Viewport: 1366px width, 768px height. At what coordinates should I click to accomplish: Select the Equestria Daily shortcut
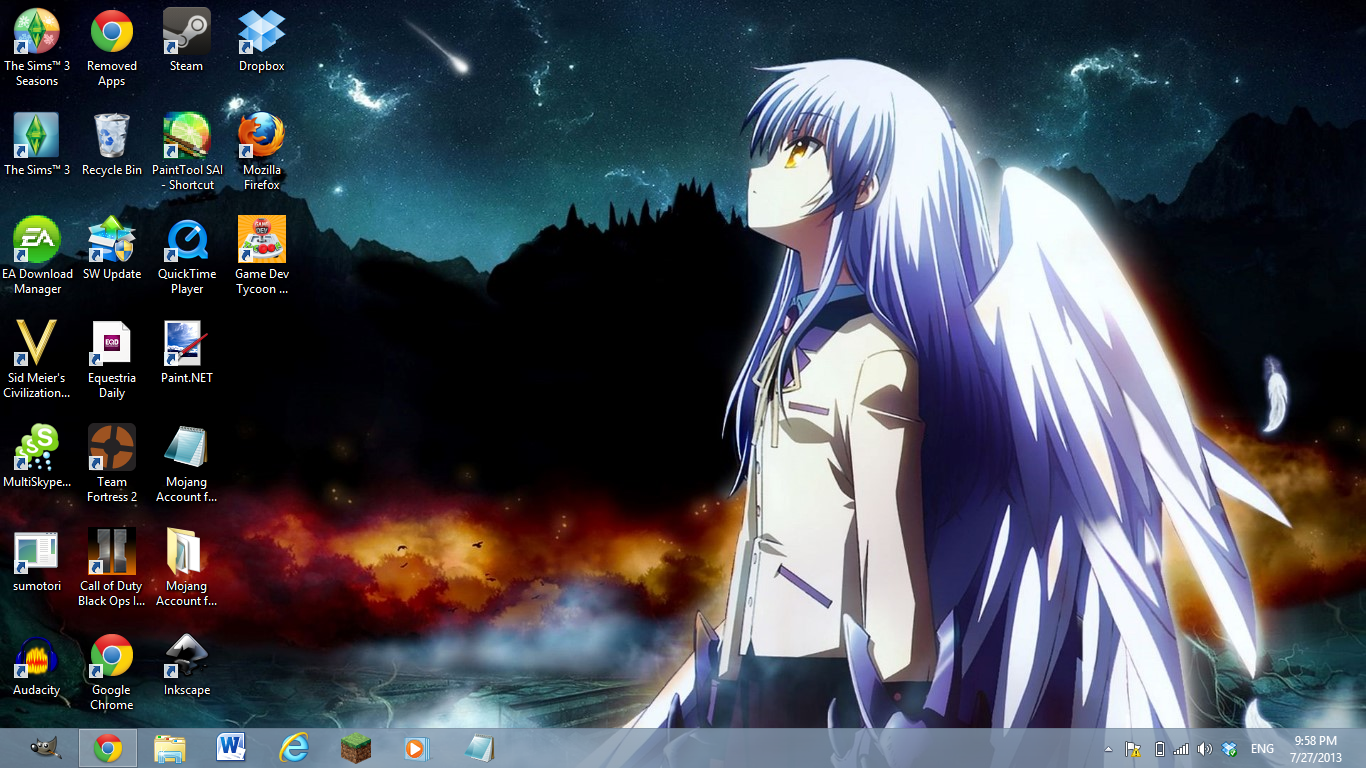(x=112, y=359)
